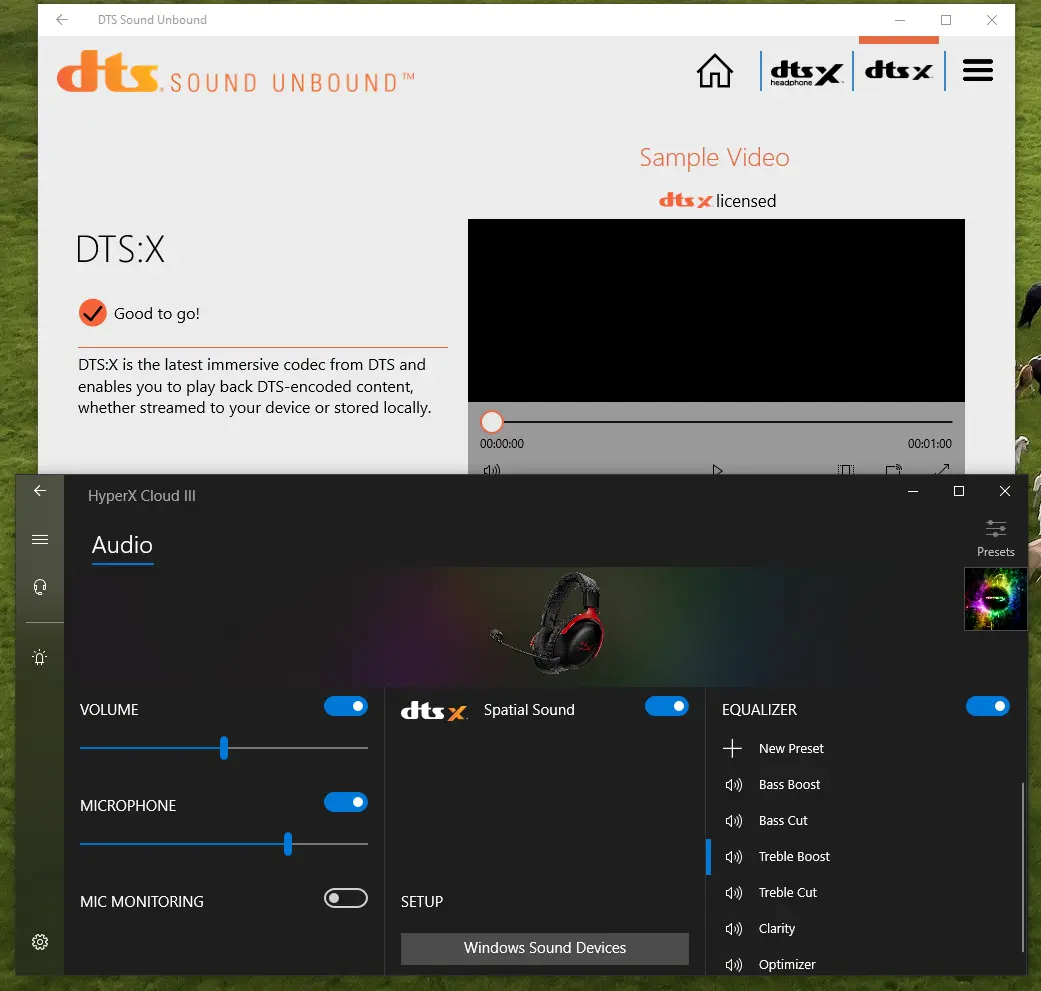
Task: Close the DTS Sound Unbound window
Action: [x=992, y=20]
